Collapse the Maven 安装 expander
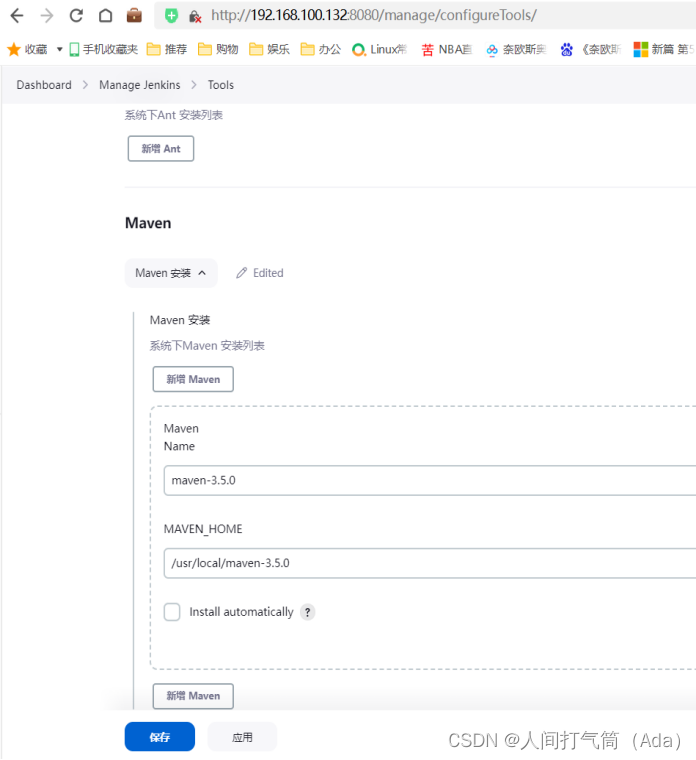 pyautogui.click(x=171, y=273)
